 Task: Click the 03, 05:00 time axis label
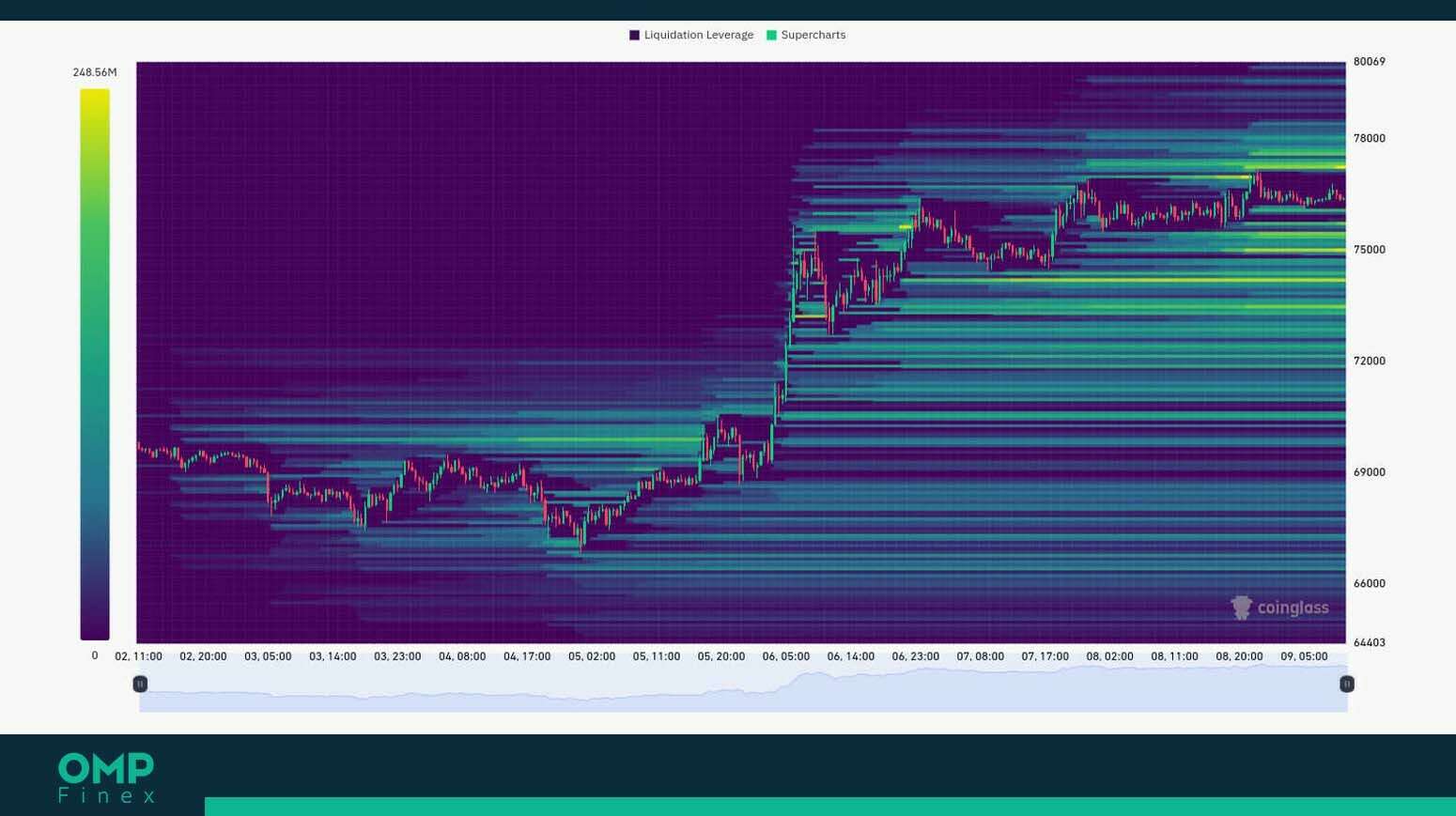point(268,656)
